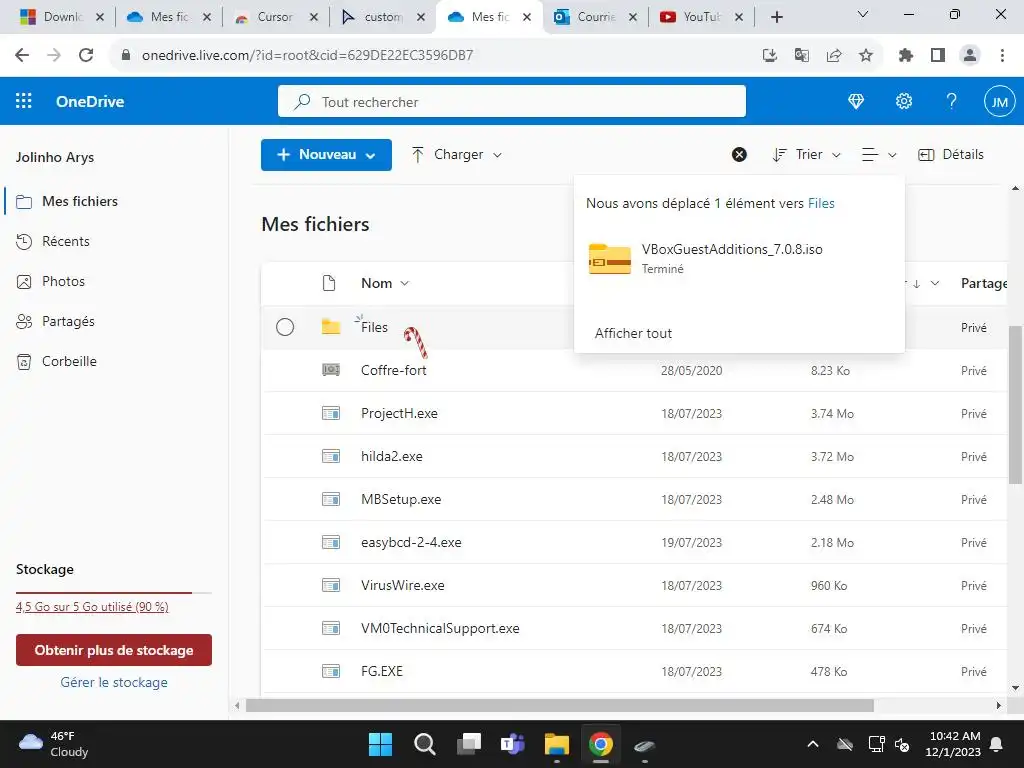Click the share page icon
1024x768 pixels.
(x=834, y=56)
